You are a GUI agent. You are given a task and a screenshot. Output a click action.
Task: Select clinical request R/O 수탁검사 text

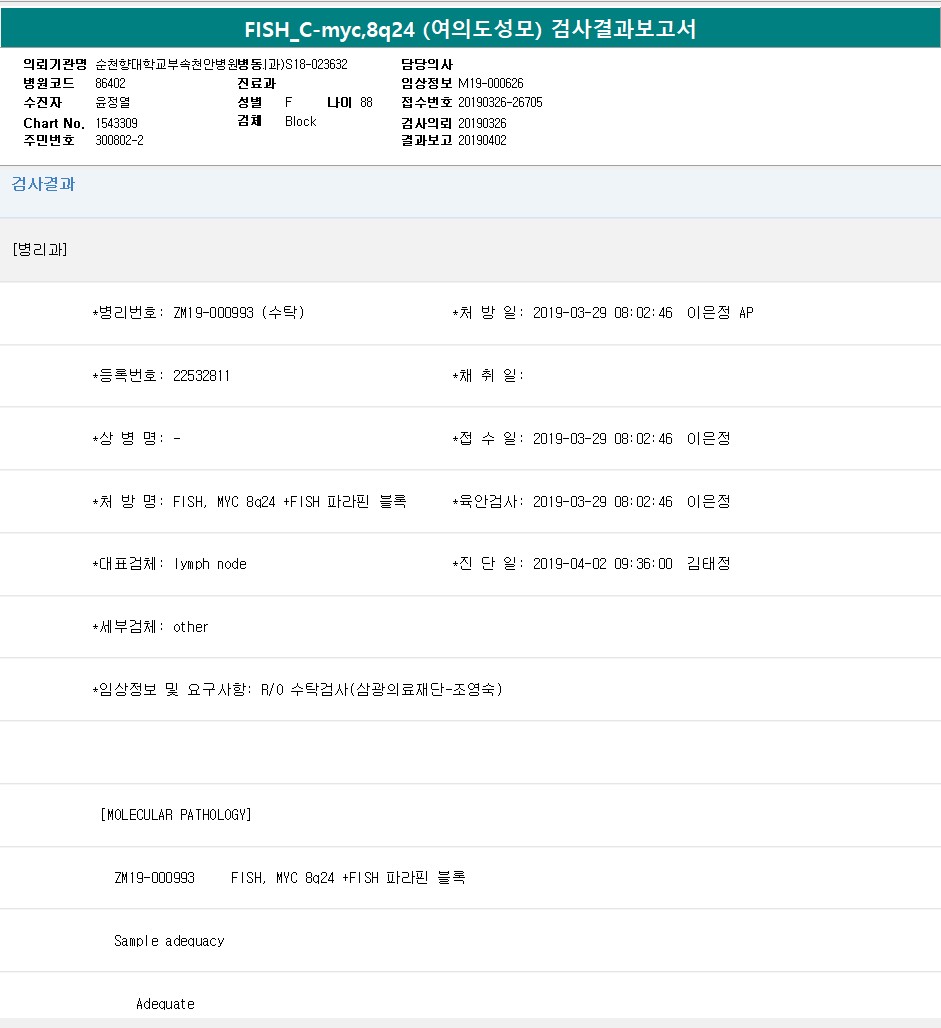(x=382, y=690)
